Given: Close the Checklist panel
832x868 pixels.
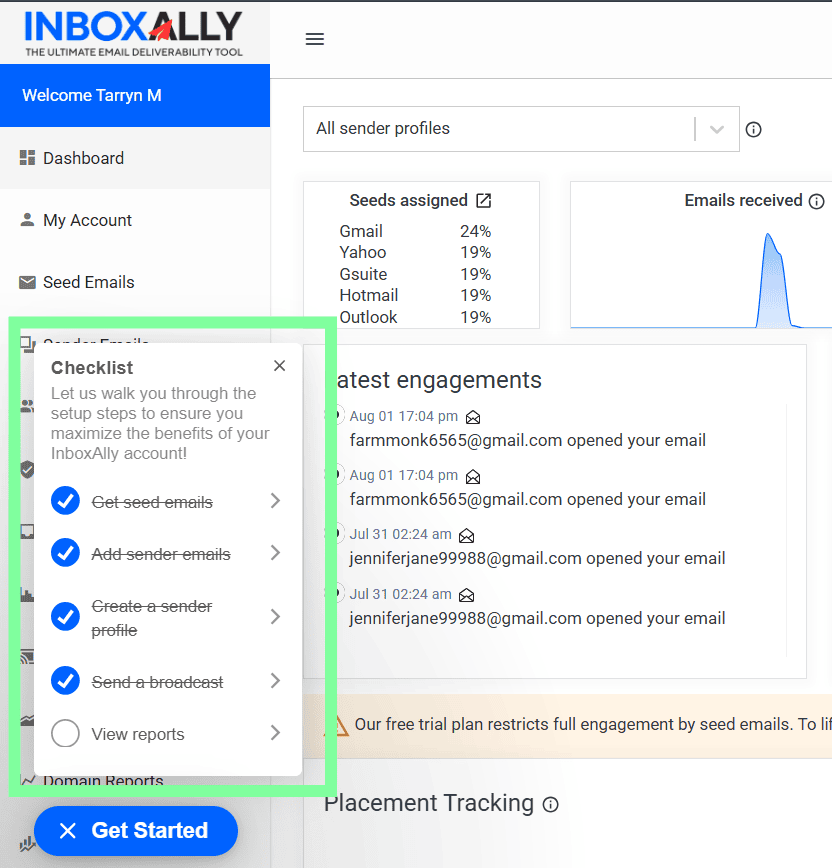Looking at the screenshot, I should 280,365.
